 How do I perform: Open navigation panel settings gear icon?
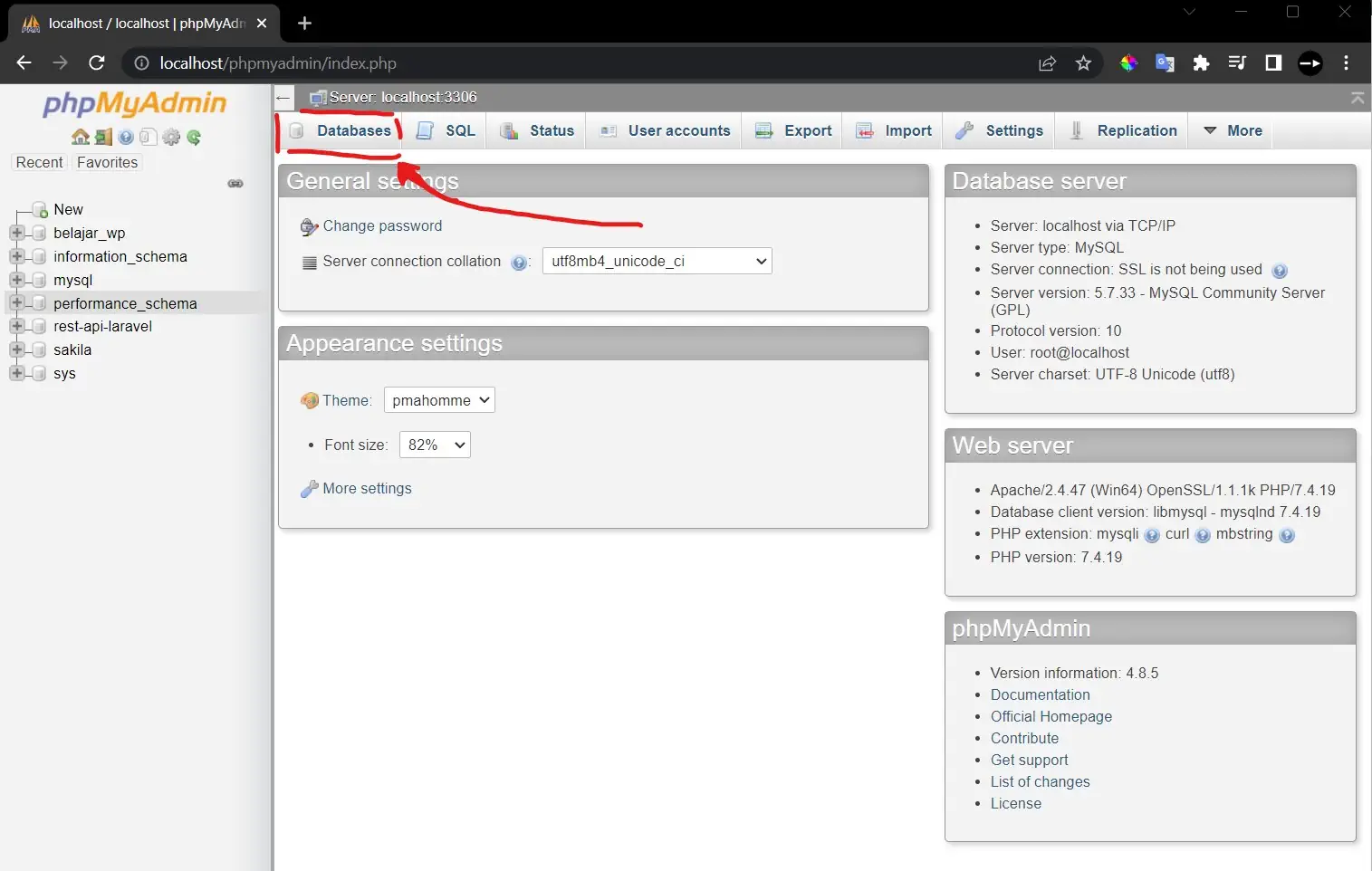pos(171,137)
